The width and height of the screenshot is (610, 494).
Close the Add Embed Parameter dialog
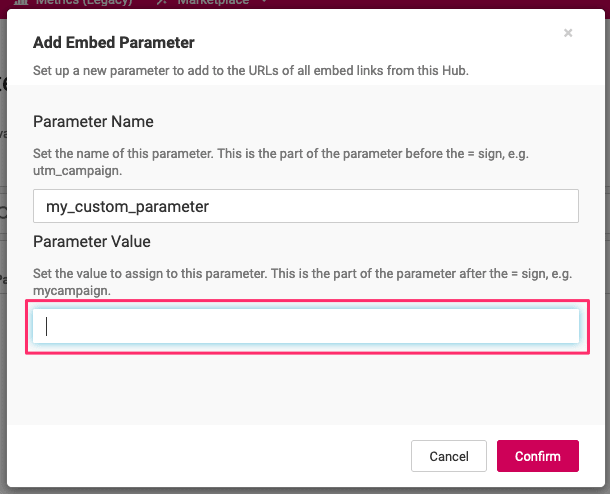[x=568, y=33]
